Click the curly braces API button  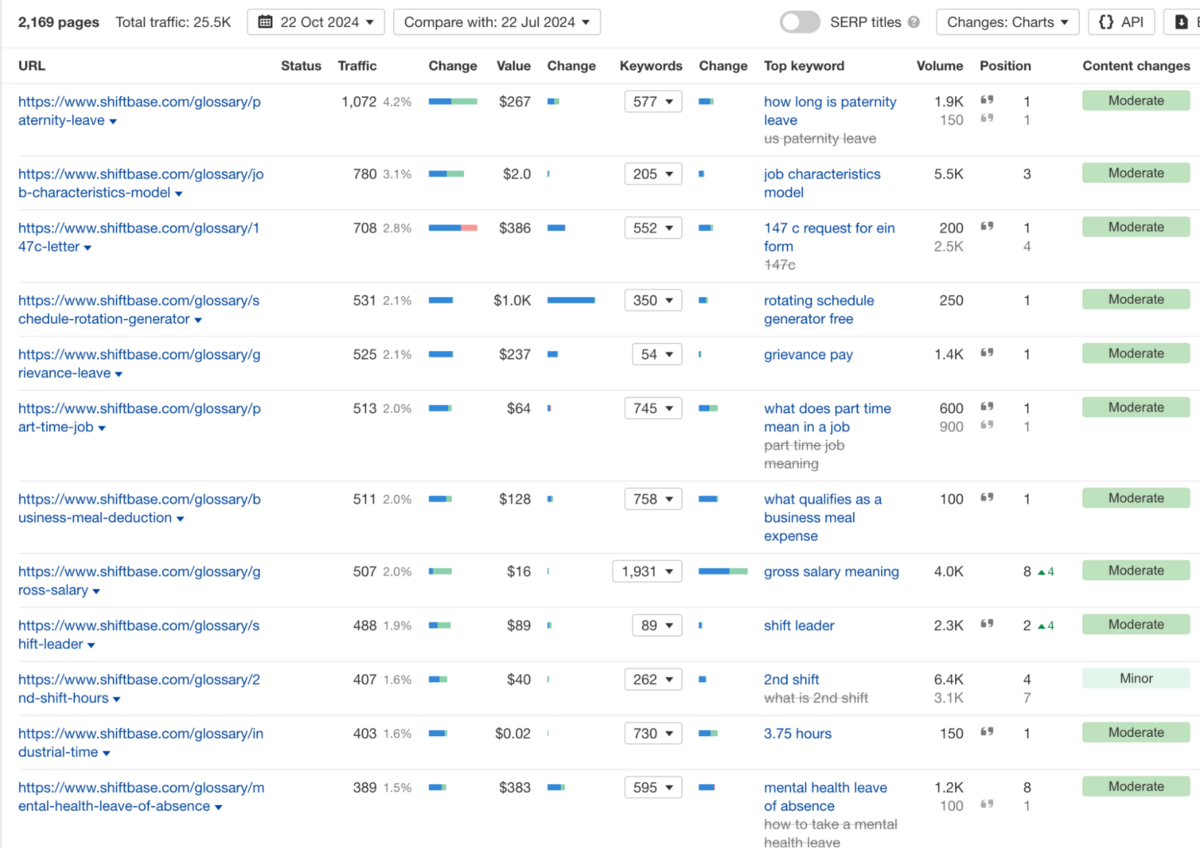[1106, 22]
